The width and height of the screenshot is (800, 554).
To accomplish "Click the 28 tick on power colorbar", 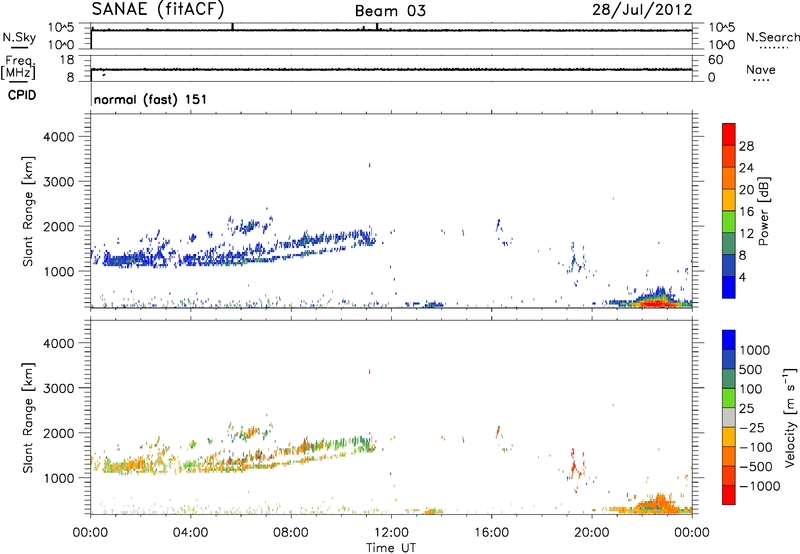I will click(x=746, y=146).
